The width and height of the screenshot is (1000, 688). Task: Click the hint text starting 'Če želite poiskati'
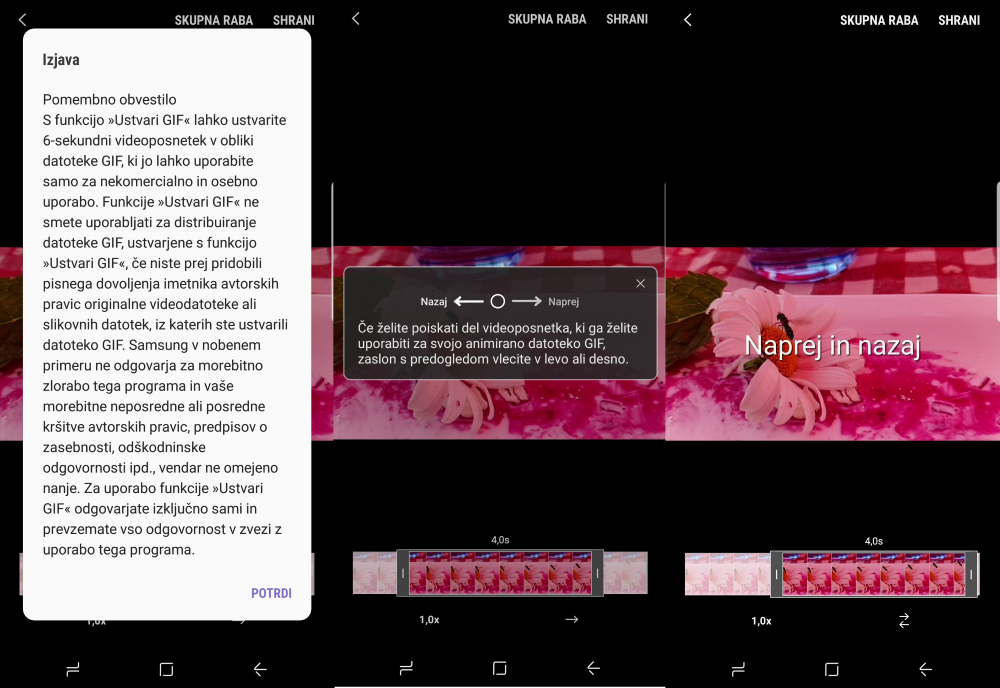pos(497,344)
